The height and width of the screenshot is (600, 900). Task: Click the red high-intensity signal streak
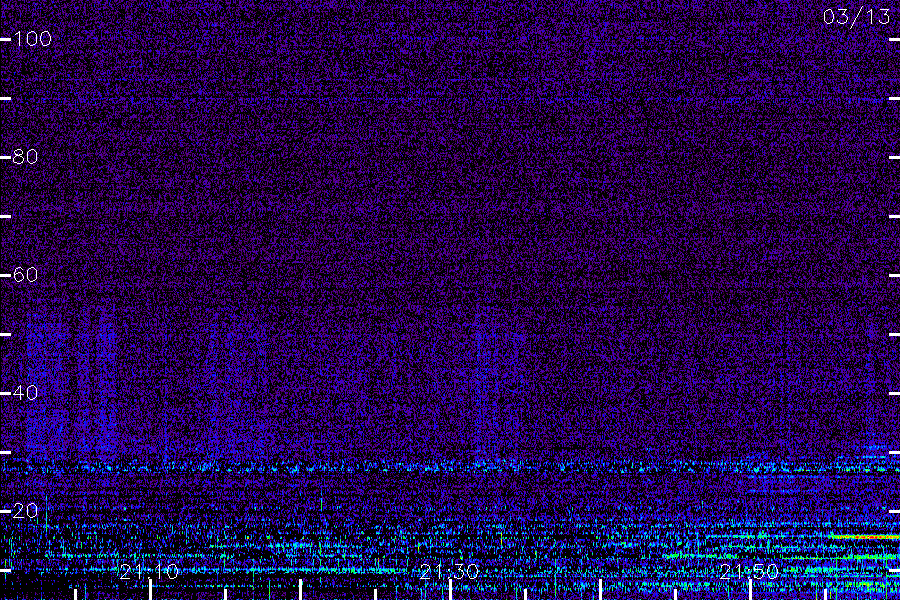pyautogui.click(x=866, y=537)
